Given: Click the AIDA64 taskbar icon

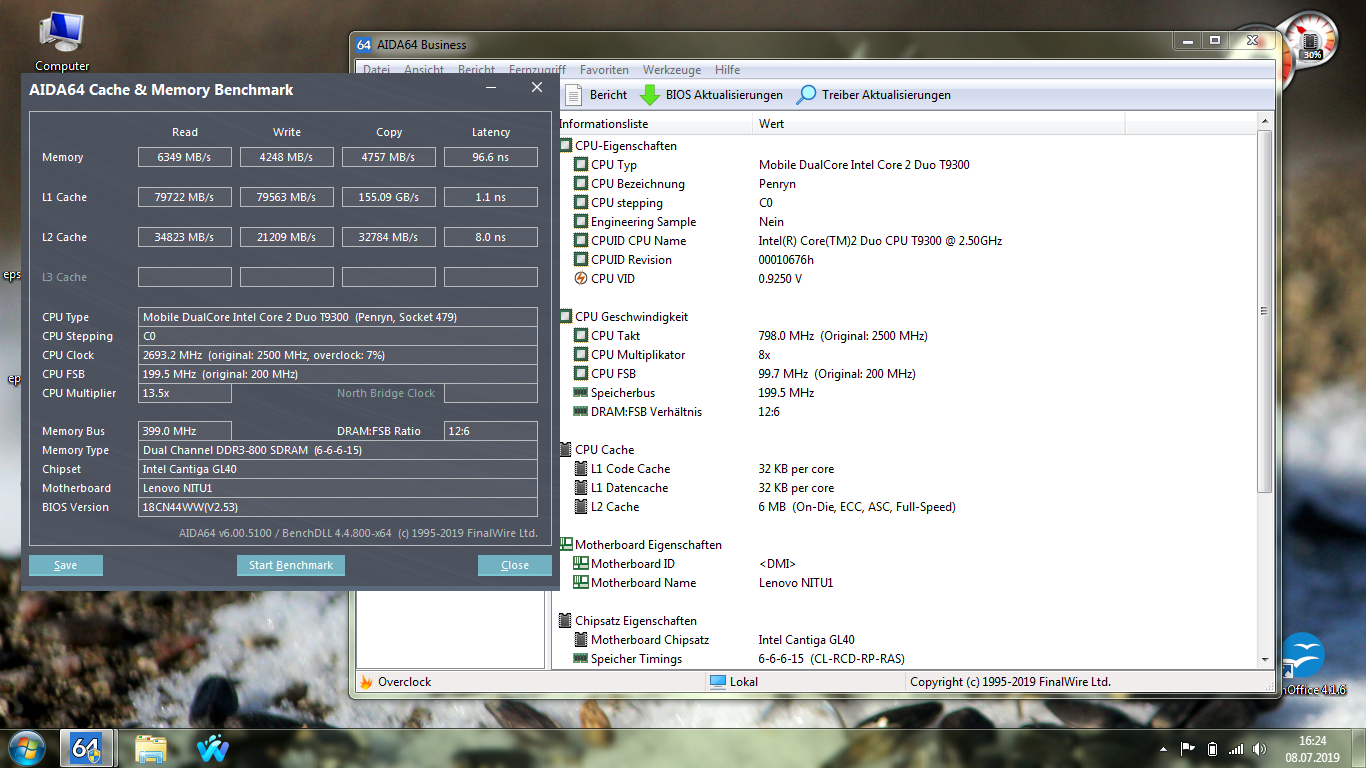Looking at the screenshot, I should tap(87, 748).
